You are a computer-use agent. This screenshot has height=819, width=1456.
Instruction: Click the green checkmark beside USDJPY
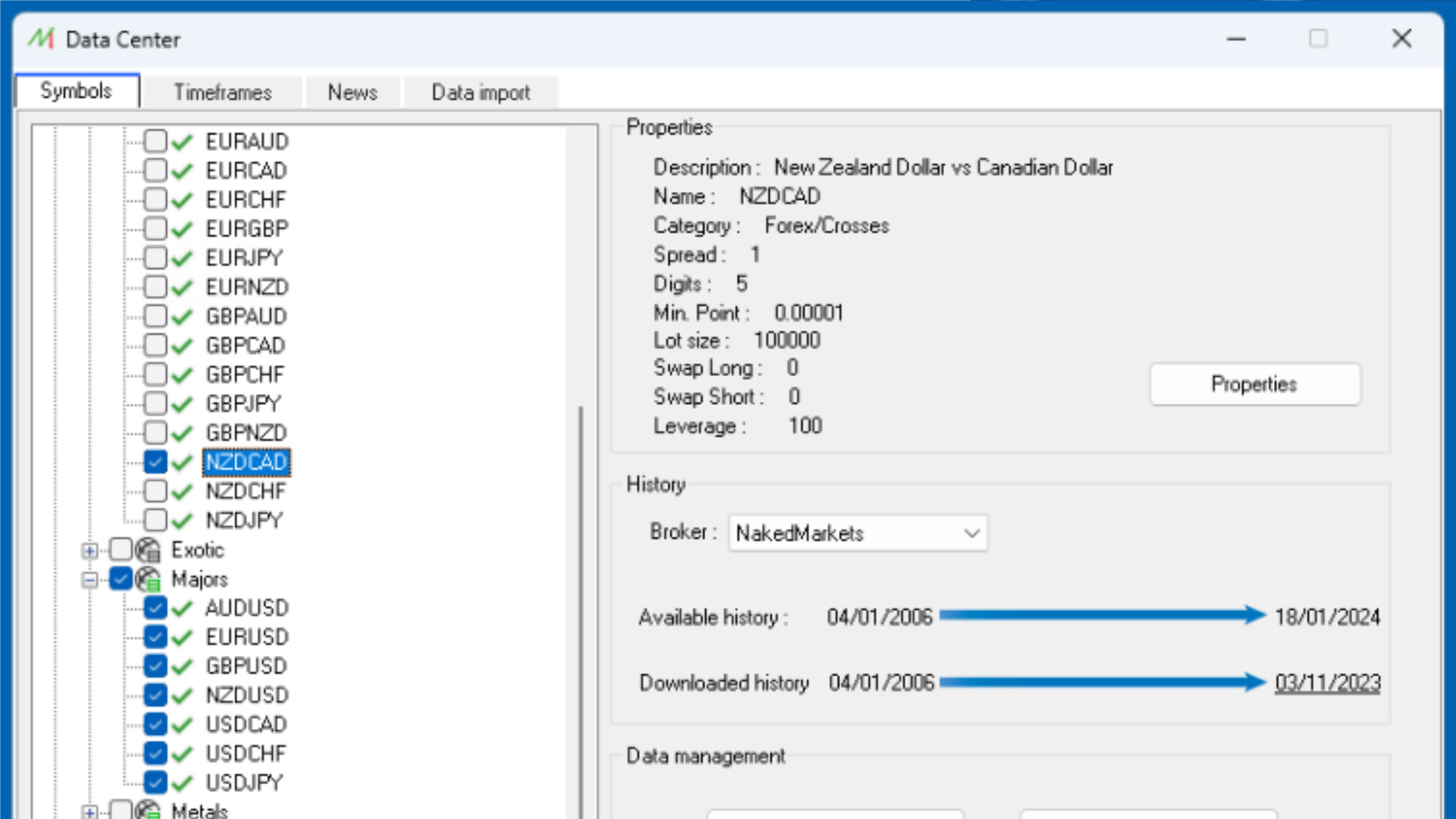182,783
